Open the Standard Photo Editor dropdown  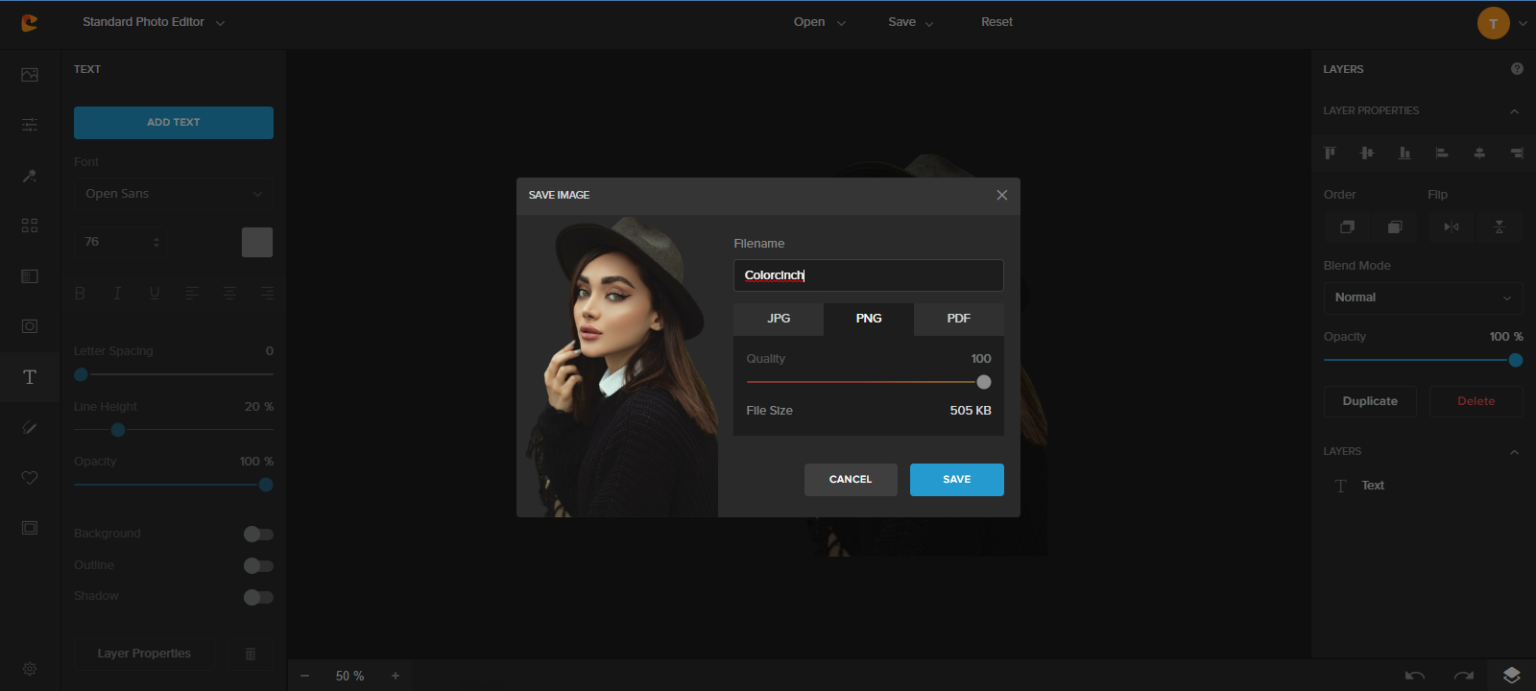(154, 22)
